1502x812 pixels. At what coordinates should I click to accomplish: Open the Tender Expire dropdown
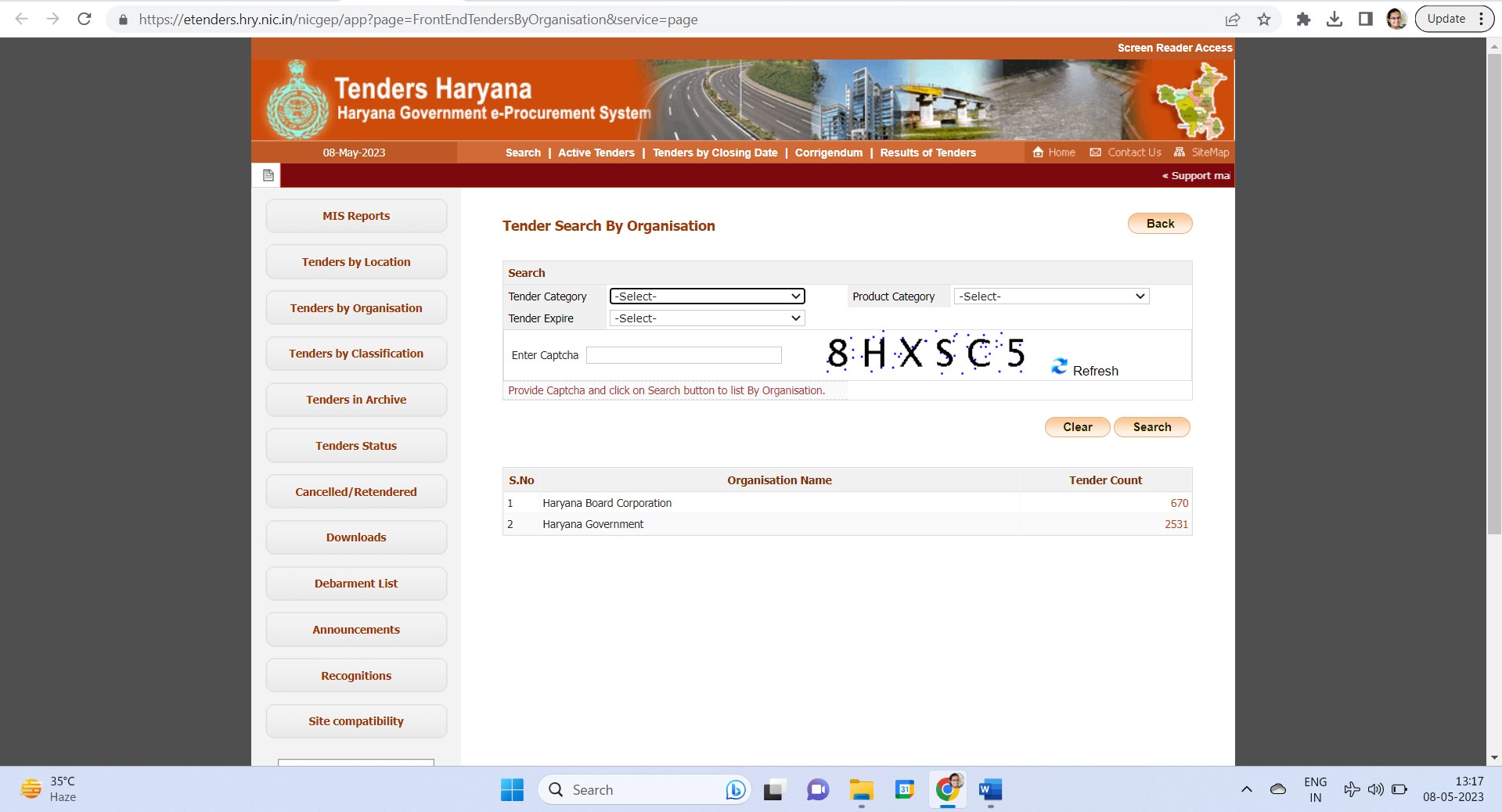click(x=707, y=318)
